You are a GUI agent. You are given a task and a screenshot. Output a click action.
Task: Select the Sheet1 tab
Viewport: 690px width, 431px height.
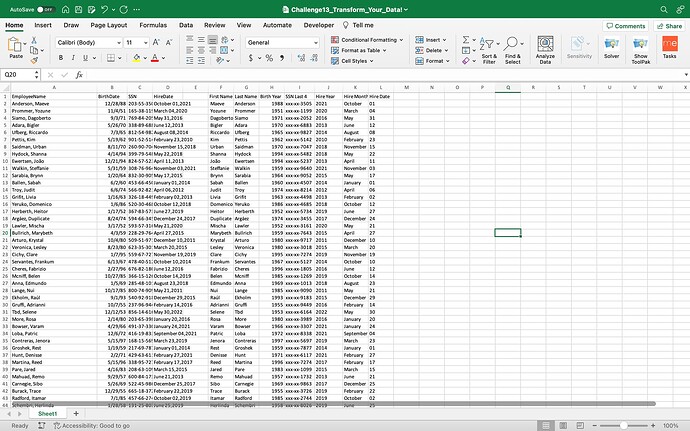pyautogui.click(x=48, y=413)
